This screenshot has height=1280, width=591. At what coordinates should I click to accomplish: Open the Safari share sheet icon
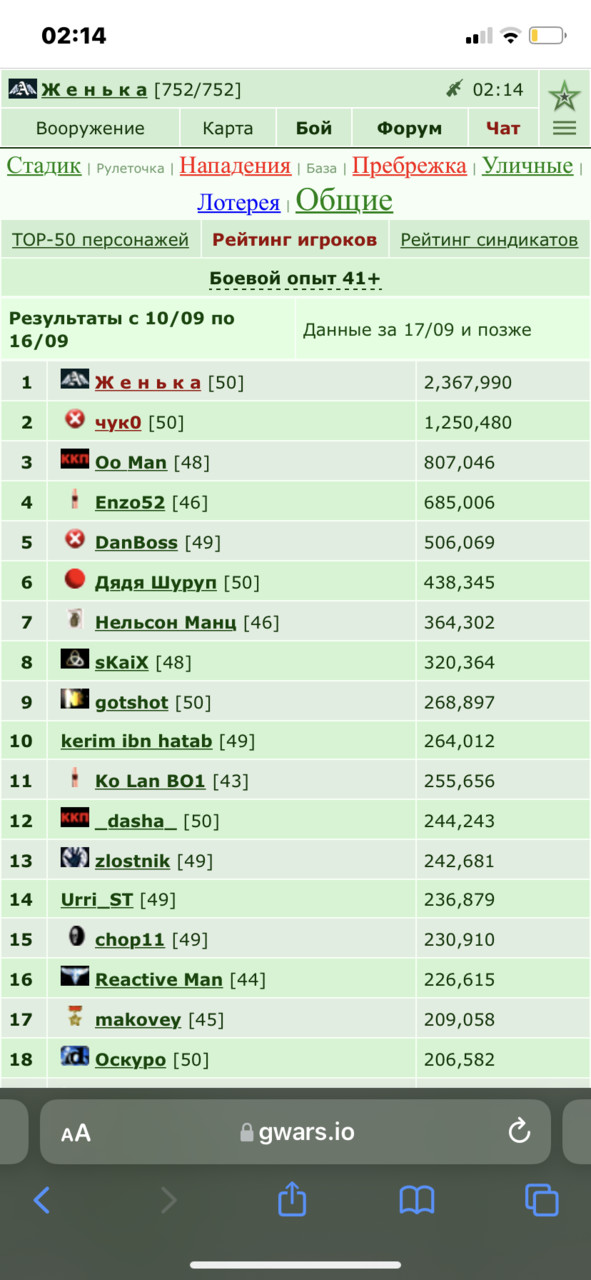[291, 1198]
